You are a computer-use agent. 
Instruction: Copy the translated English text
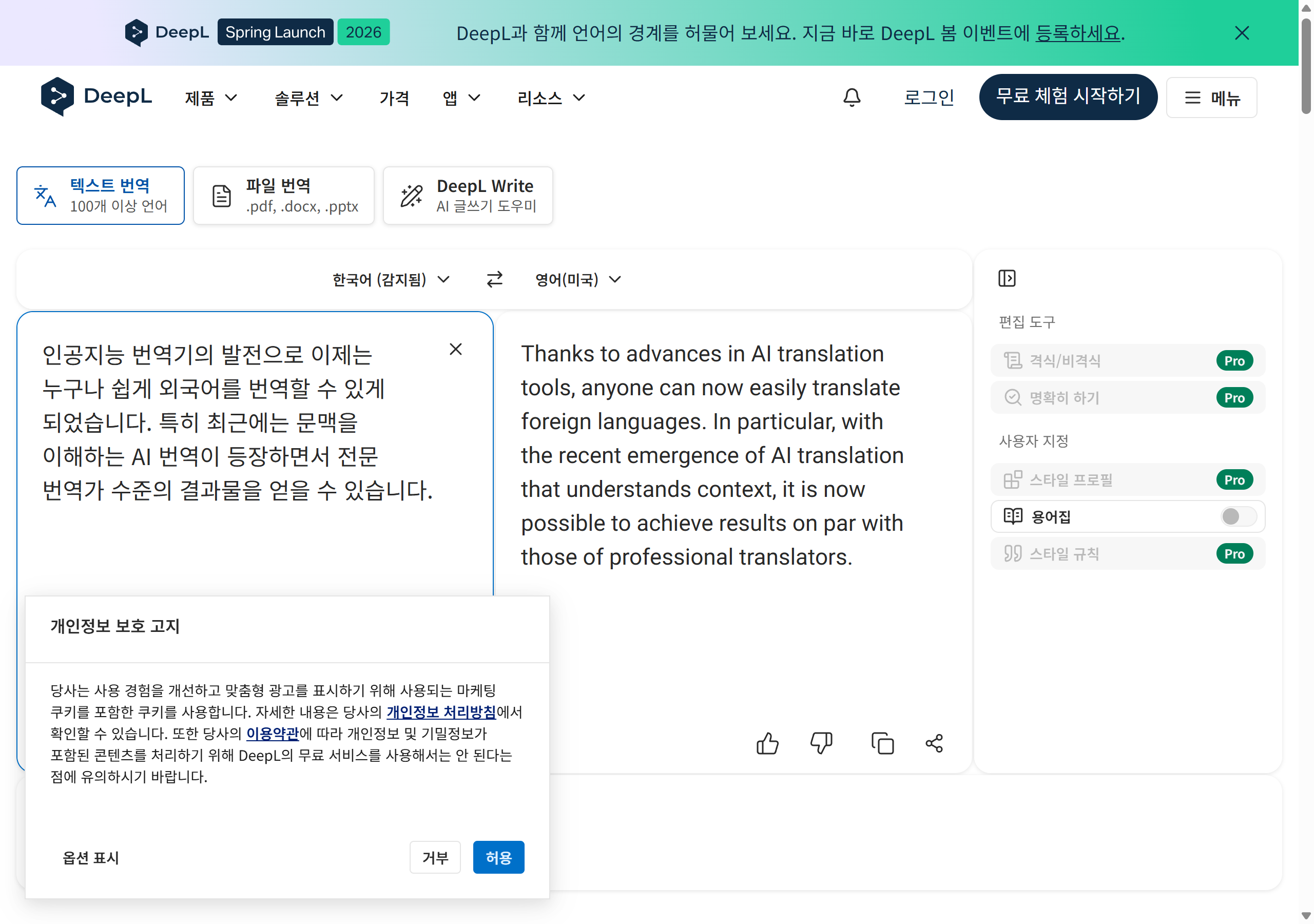[882, 743]
